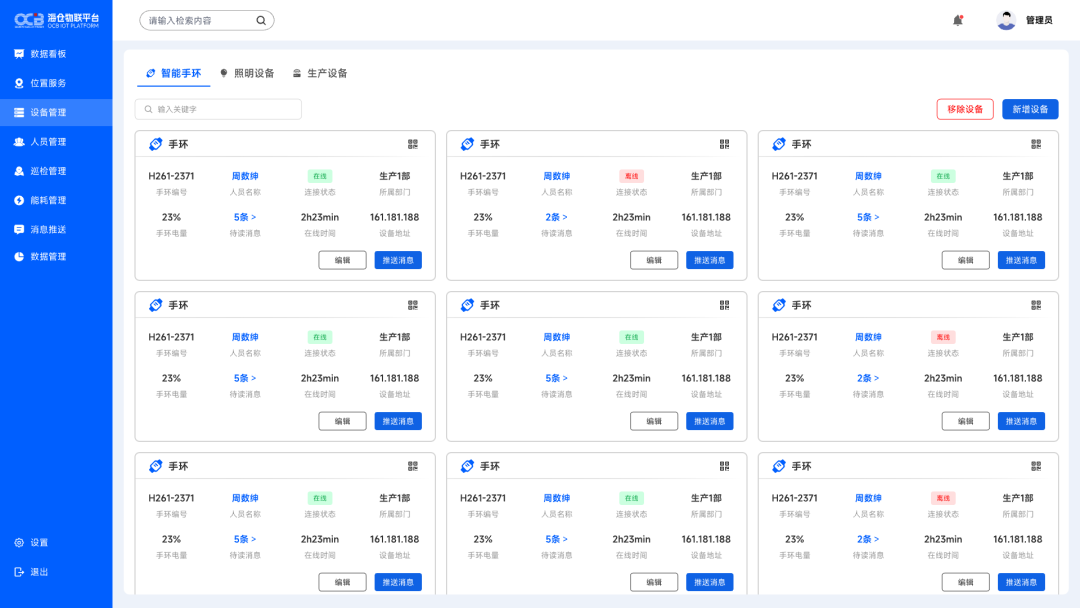This screenshot has height=608, width=1080.
Task: Click 退出 logout icon in sidebar
Action: (x=19, y=572)
